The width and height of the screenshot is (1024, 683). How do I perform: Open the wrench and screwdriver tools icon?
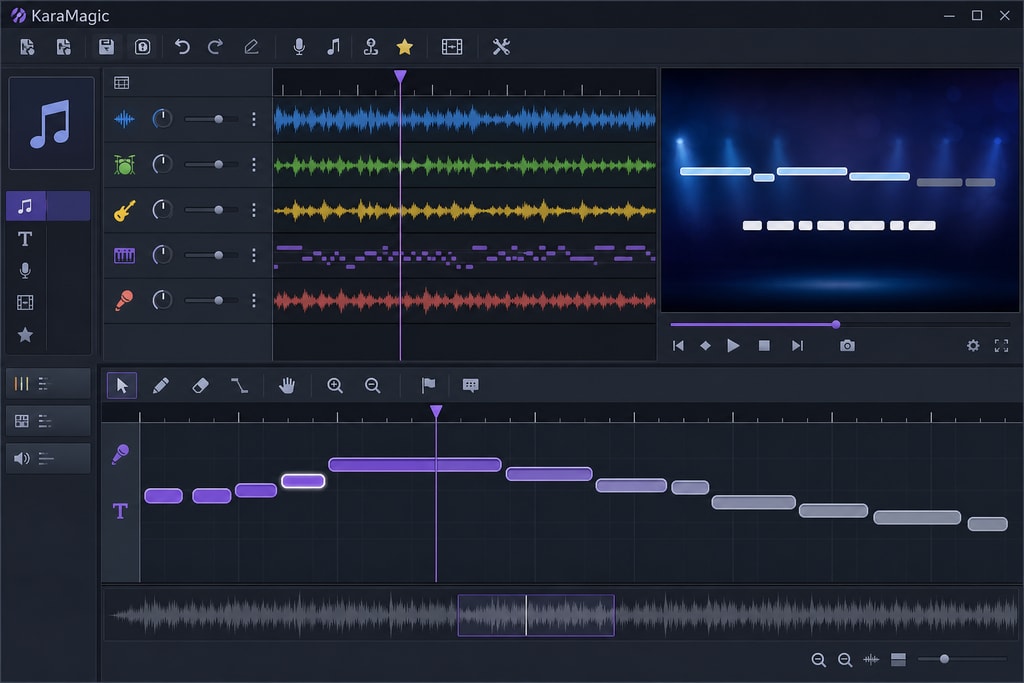click(501, 47)
